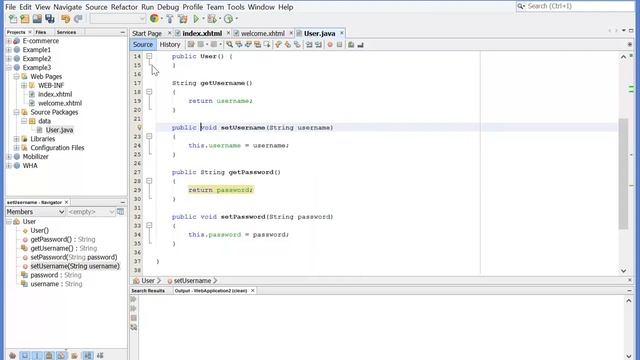The width and height of the screenshot is (640, 360).
Task: Click the Open Project toolbar icon
Action: (x=37, y=19)
